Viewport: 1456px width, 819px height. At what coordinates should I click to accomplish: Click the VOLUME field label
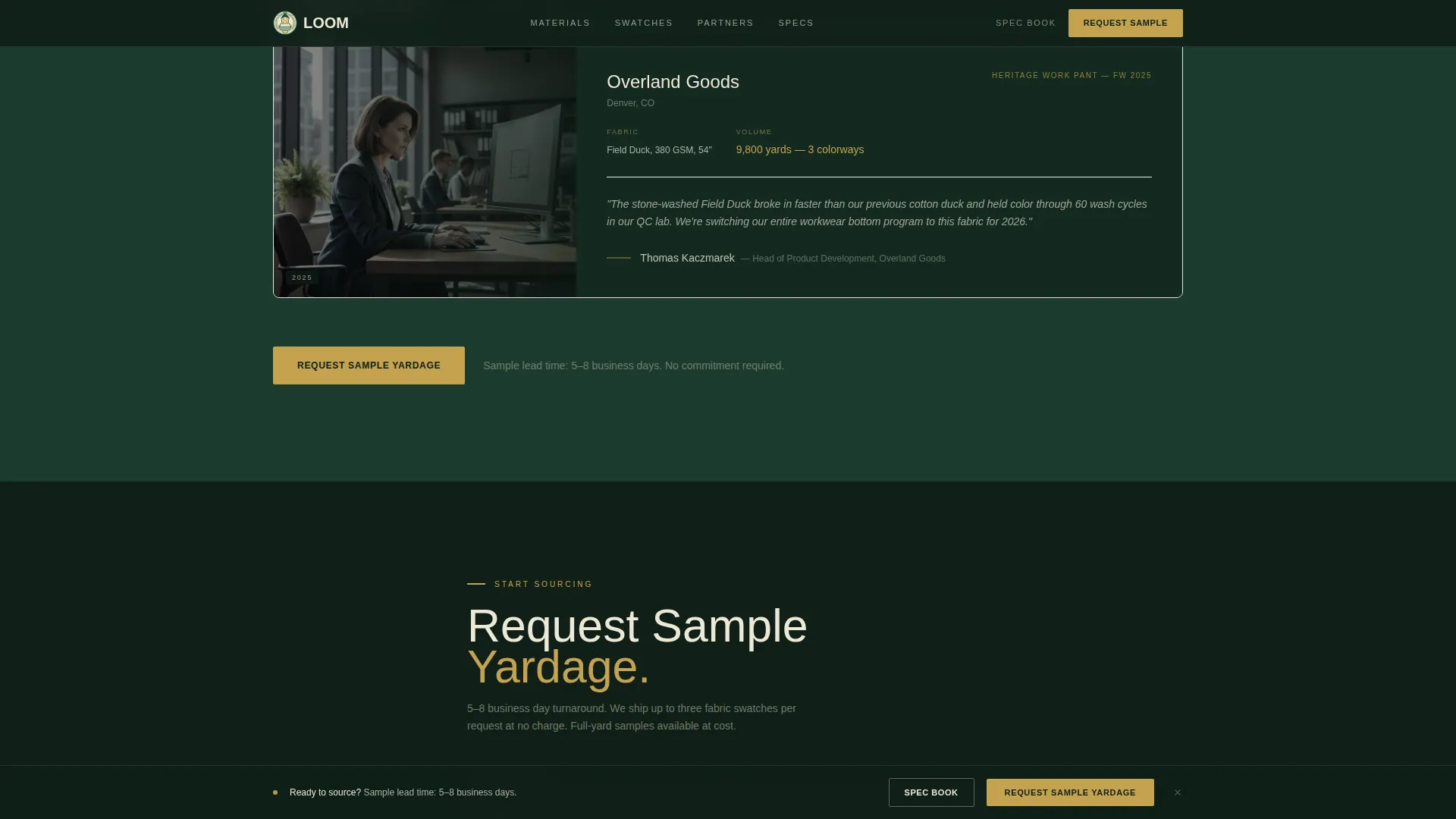(754, 132)
